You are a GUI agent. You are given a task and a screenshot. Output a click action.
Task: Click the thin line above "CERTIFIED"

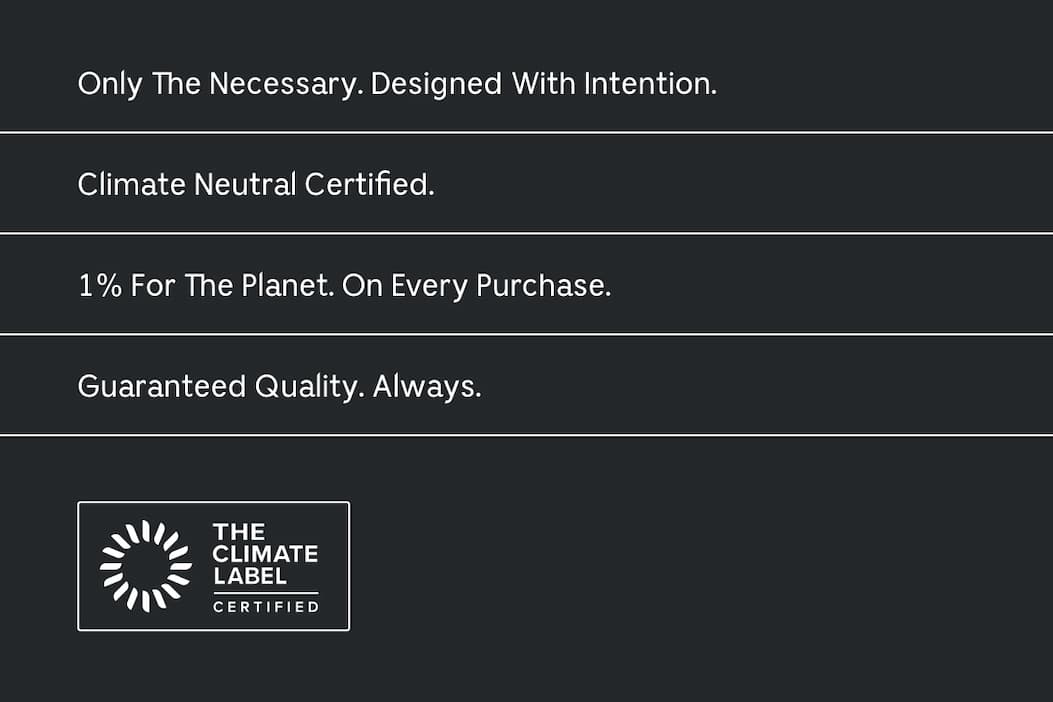[265, 593]
